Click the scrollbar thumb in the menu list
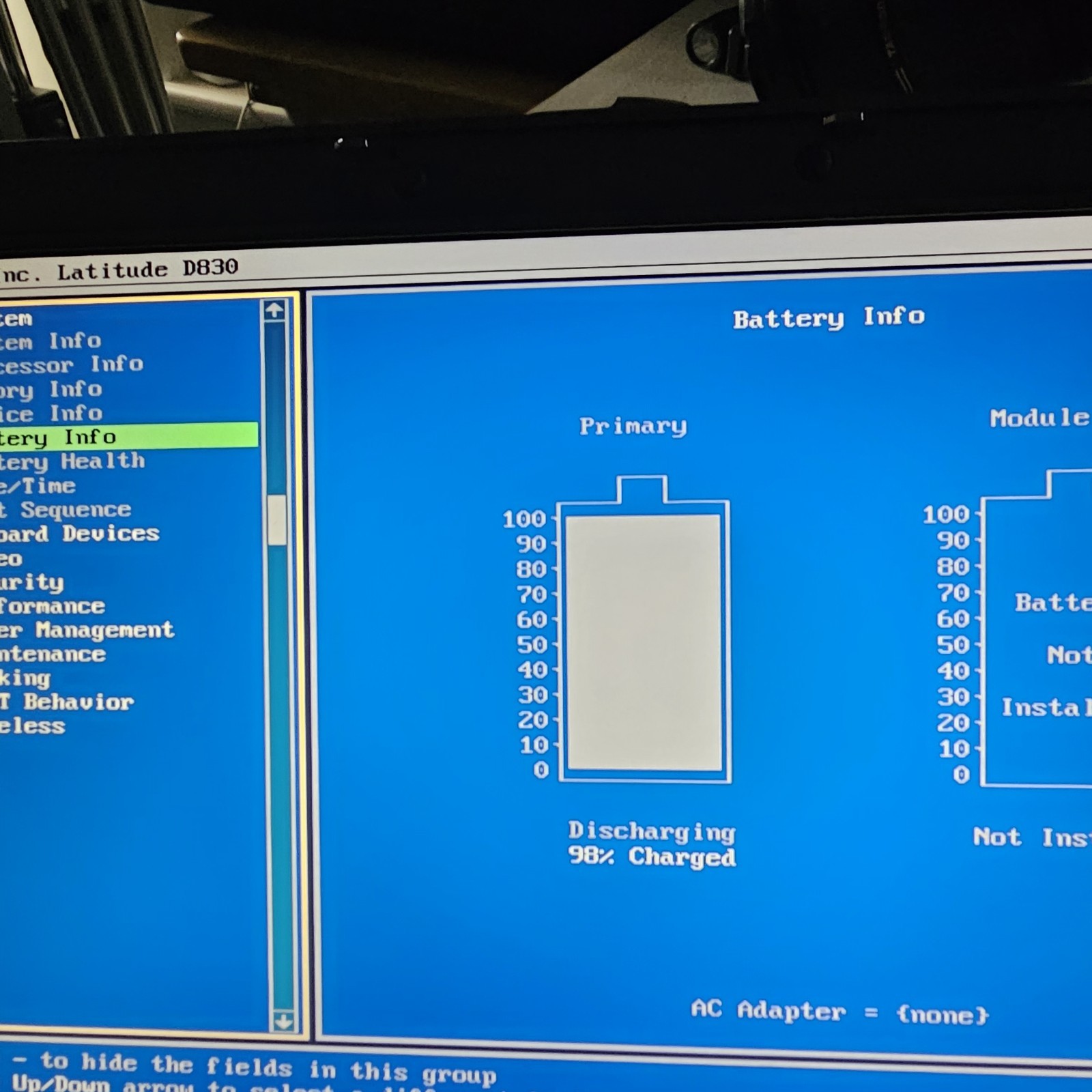Image resolution: width=1092 pixels, height=1092 pixels. coord(276,521)
